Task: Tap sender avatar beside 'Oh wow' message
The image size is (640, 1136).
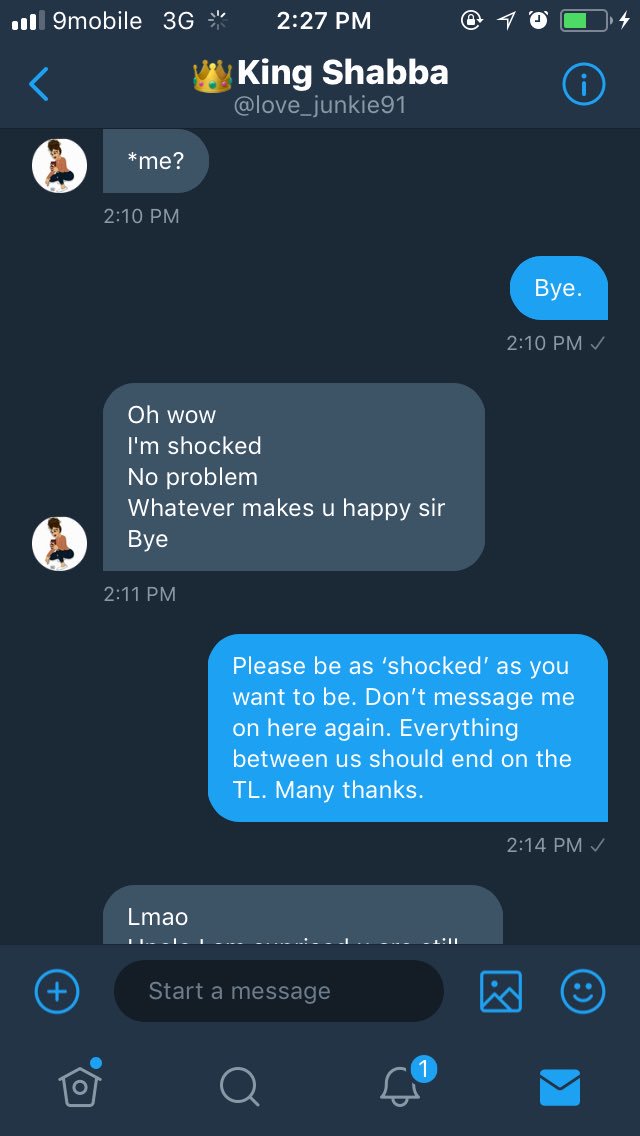Action: (59, 544)
